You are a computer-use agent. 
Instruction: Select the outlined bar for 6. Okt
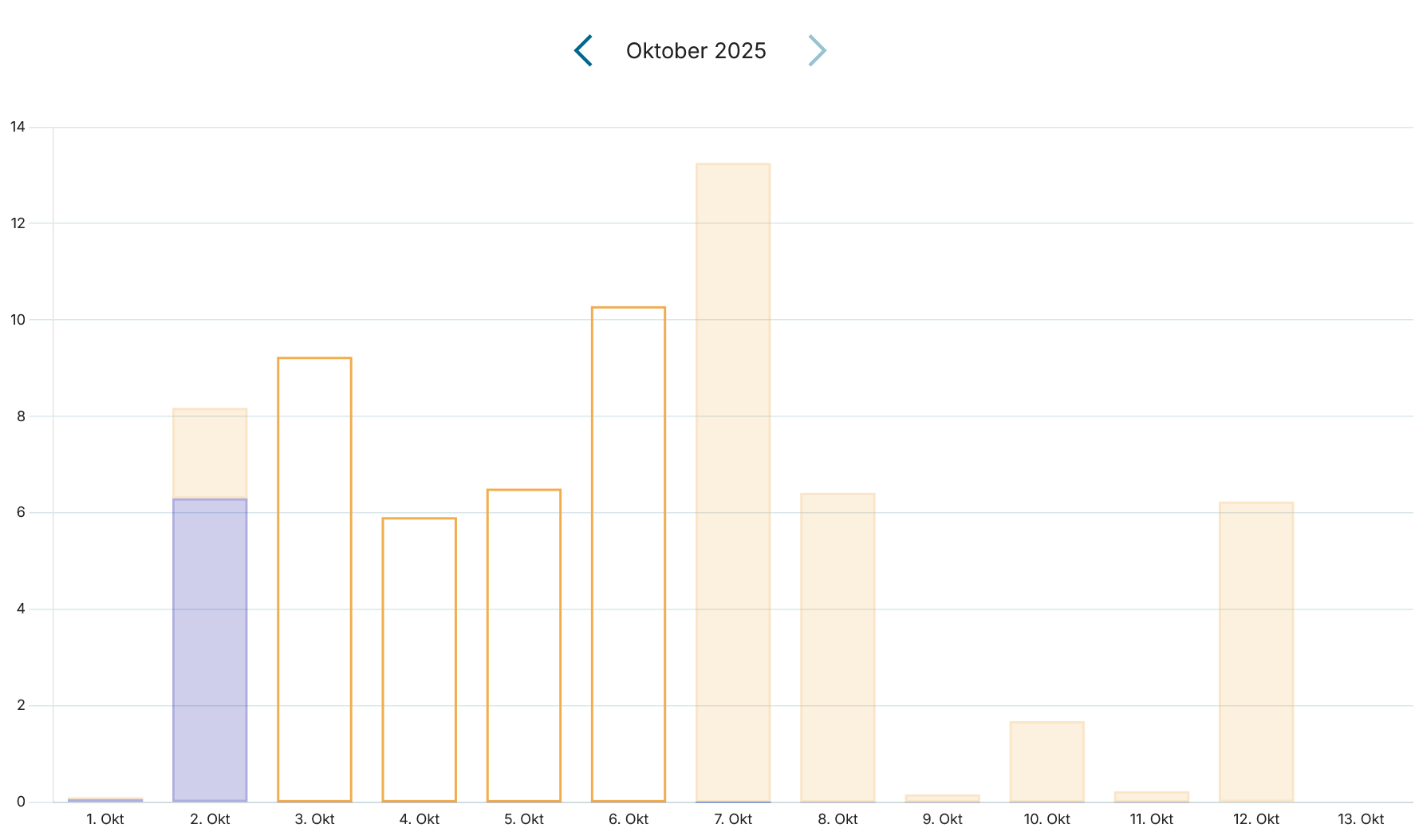629,554
